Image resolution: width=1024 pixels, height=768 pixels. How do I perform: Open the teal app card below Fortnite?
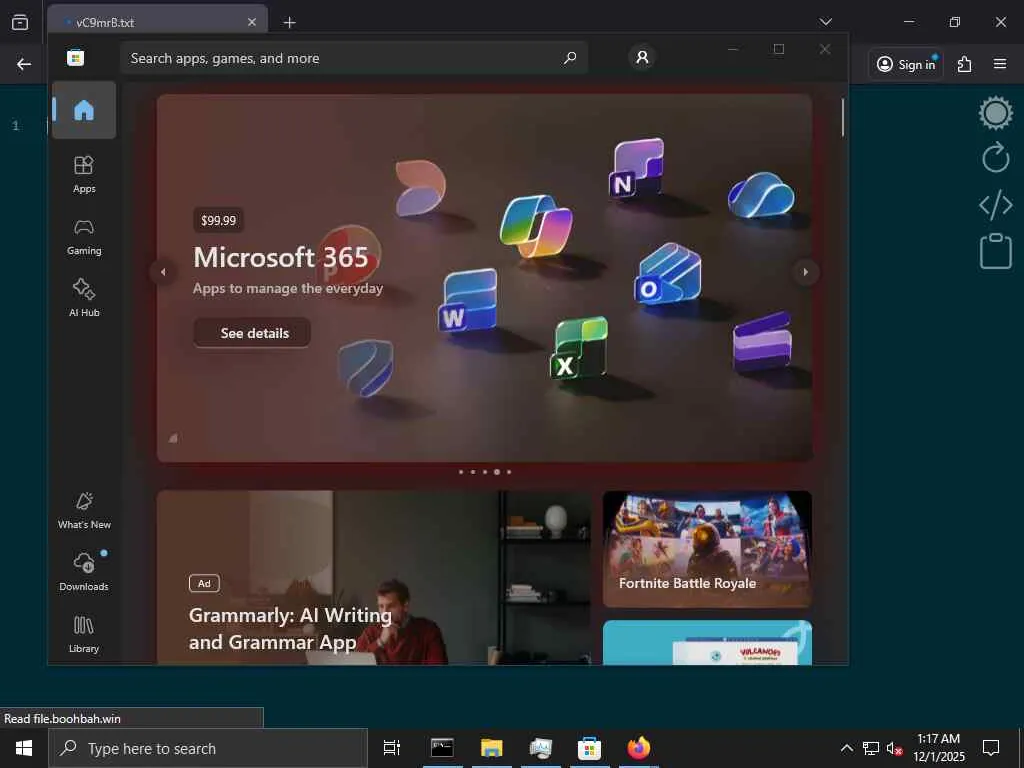tap(707, 643)
